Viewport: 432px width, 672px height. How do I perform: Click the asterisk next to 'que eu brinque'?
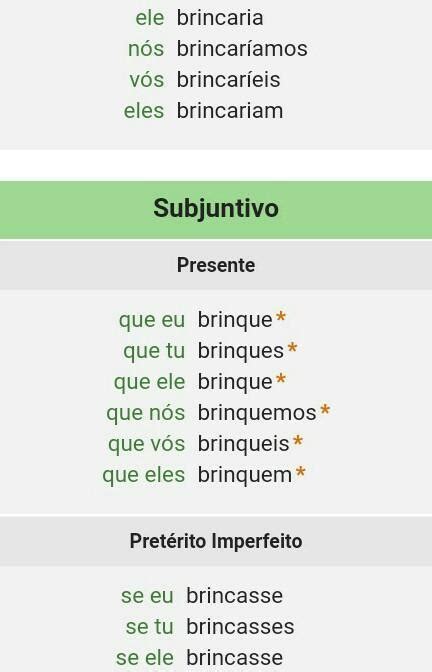pos(281,318)
